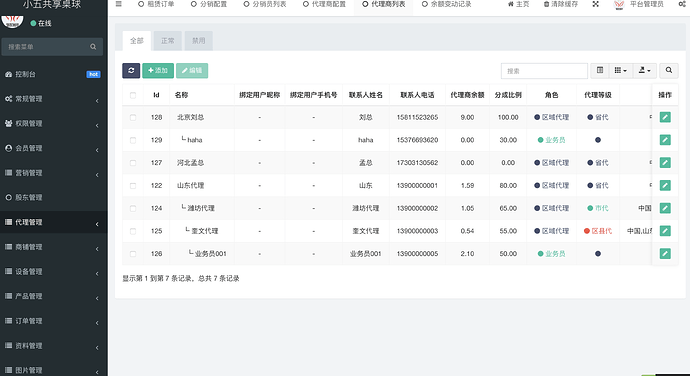The image size is (690, 376).
Task: Click the 清除缓存 trash icon
Action: pyautogui.click(x=546, y=4)
